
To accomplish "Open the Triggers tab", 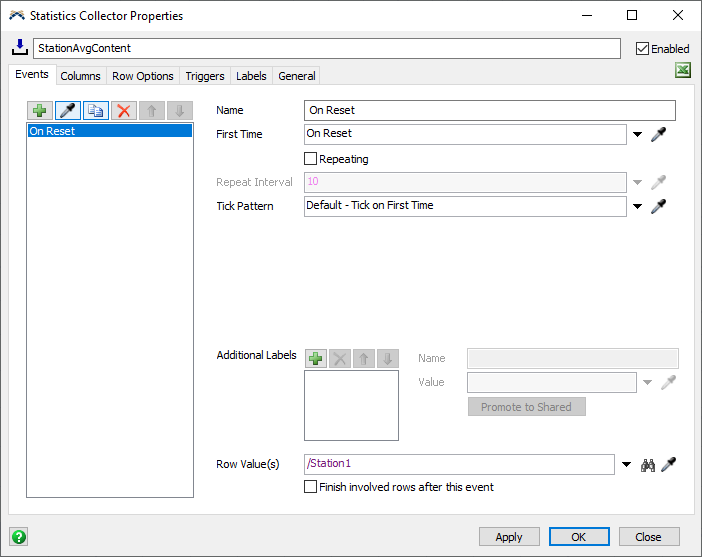I will click(x=205, y=76).
